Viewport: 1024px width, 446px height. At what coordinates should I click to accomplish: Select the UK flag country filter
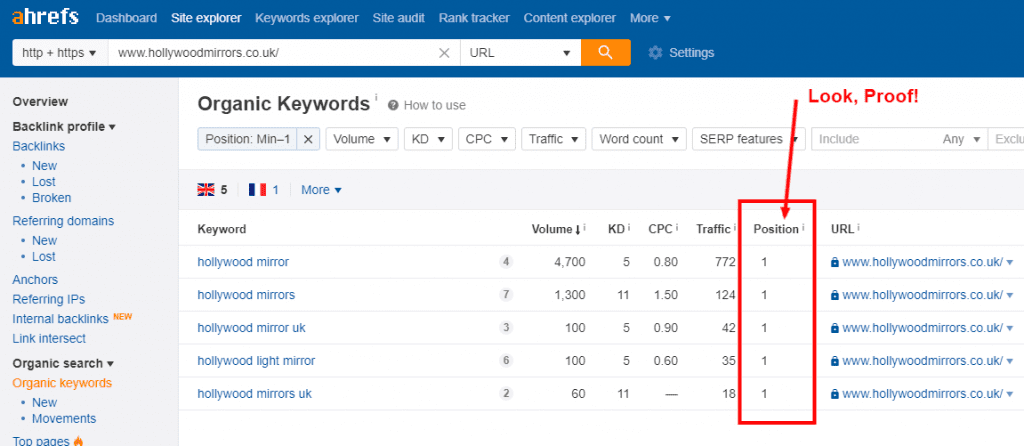207,190
